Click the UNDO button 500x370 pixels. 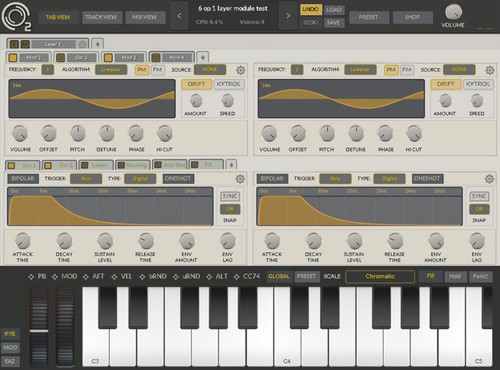pos(310,10)
